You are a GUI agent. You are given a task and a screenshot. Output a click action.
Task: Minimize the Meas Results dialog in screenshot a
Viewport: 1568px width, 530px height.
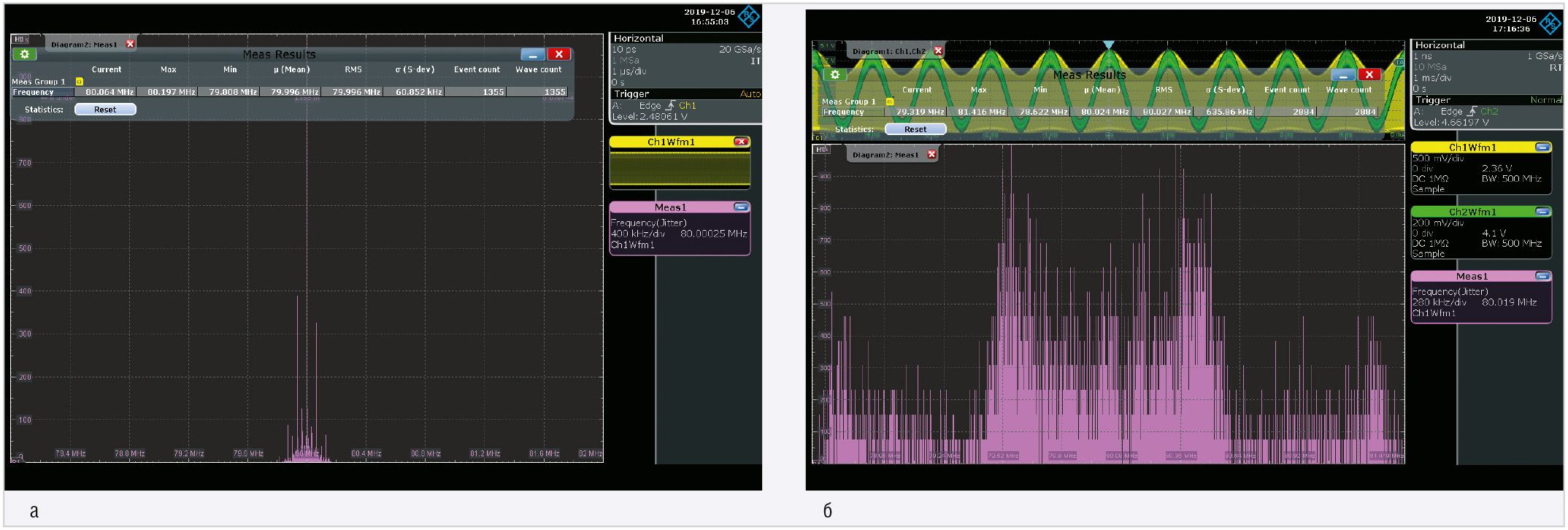(x=532, y=55)
